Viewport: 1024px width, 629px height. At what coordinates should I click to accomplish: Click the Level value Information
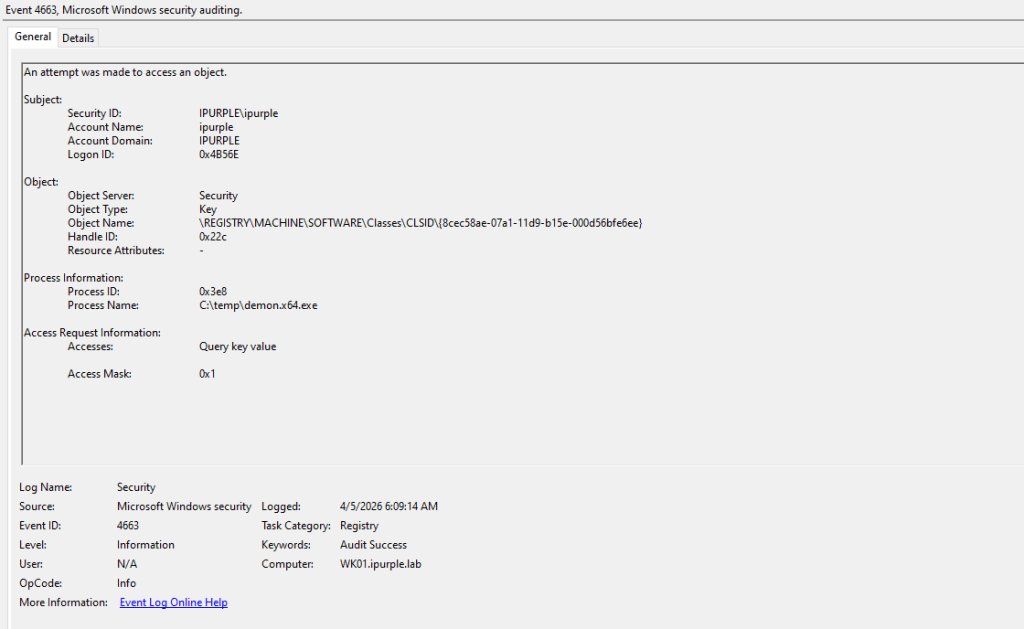coord(146,545)
